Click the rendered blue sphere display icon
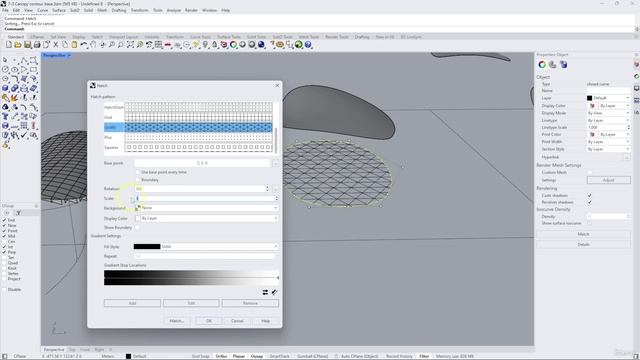The image size is (640, 360). (261, 44)
